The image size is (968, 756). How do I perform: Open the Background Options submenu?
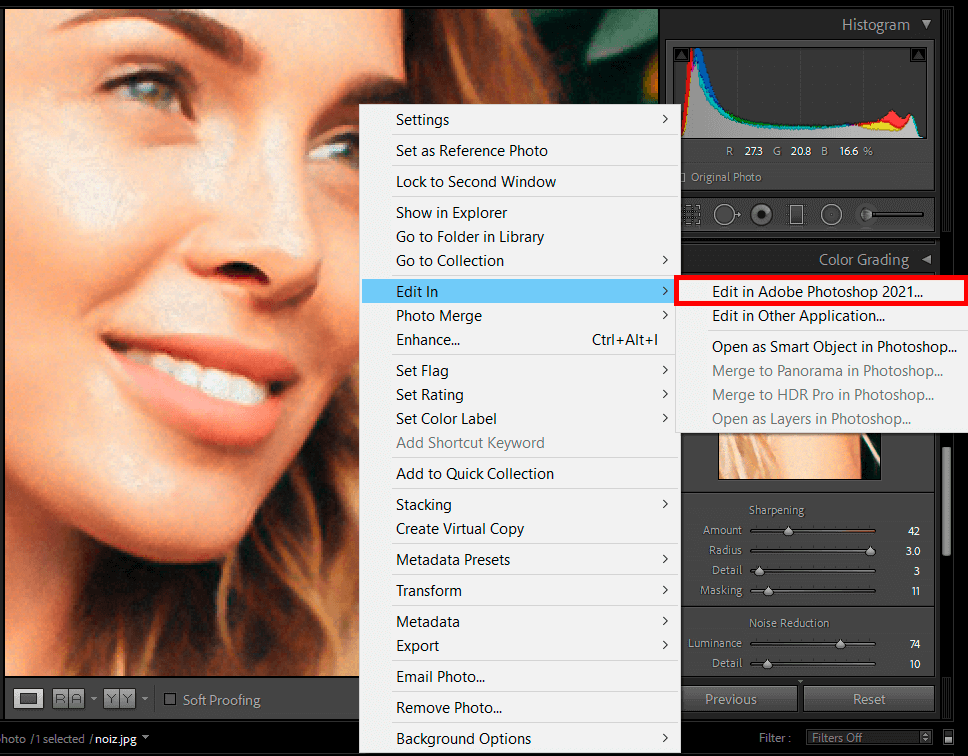click(x=520, y=739)
